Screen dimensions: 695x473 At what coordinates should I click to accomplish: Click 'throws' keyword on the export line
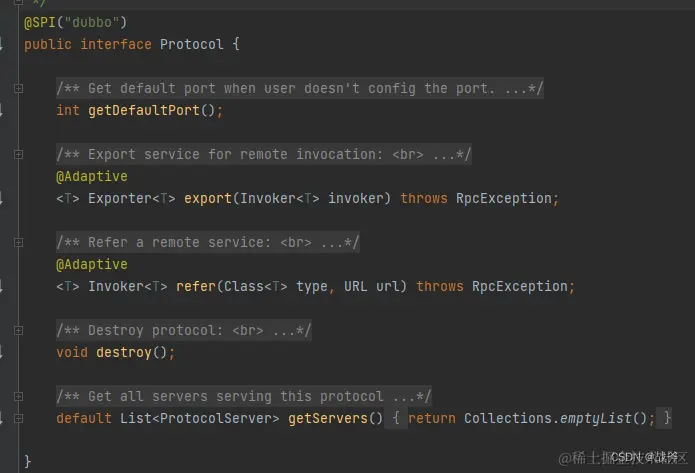[424, 198]
